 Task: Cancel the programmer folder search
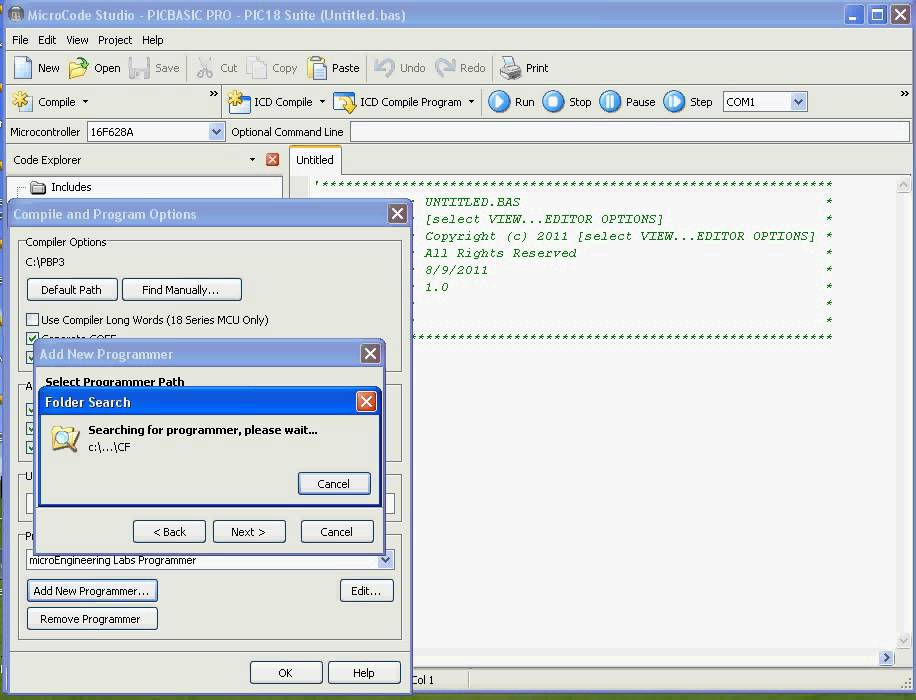click(334, 484)
